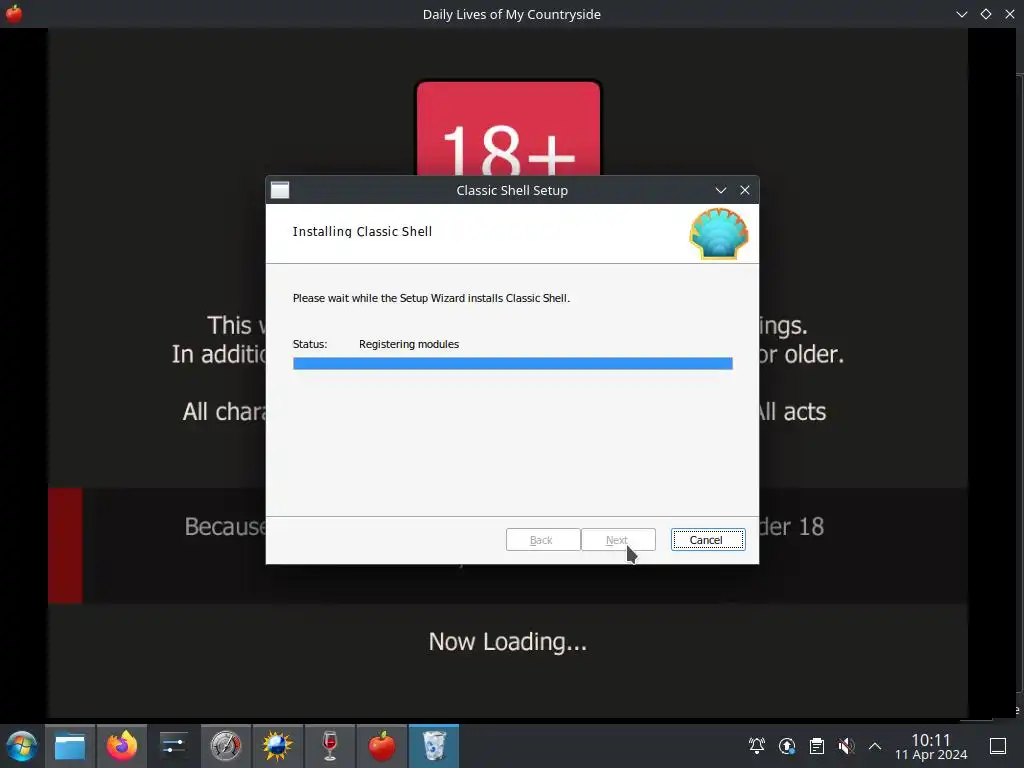Click the red 18+ badge in game window
Image resolution: width=1024 pixels, height=768 pixels.
(x=508, y=129)
